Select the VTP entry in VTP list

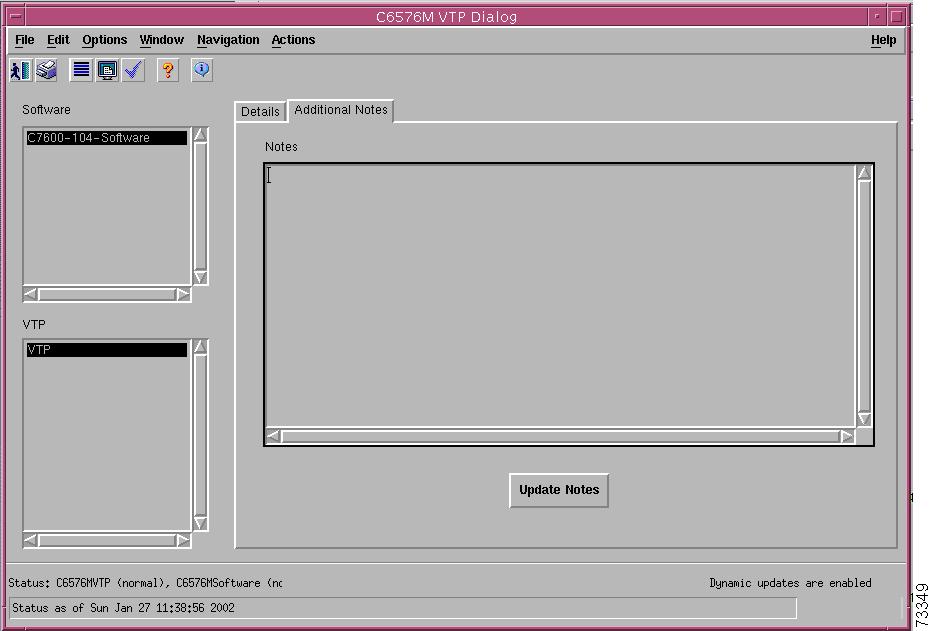tap(107, 349)
